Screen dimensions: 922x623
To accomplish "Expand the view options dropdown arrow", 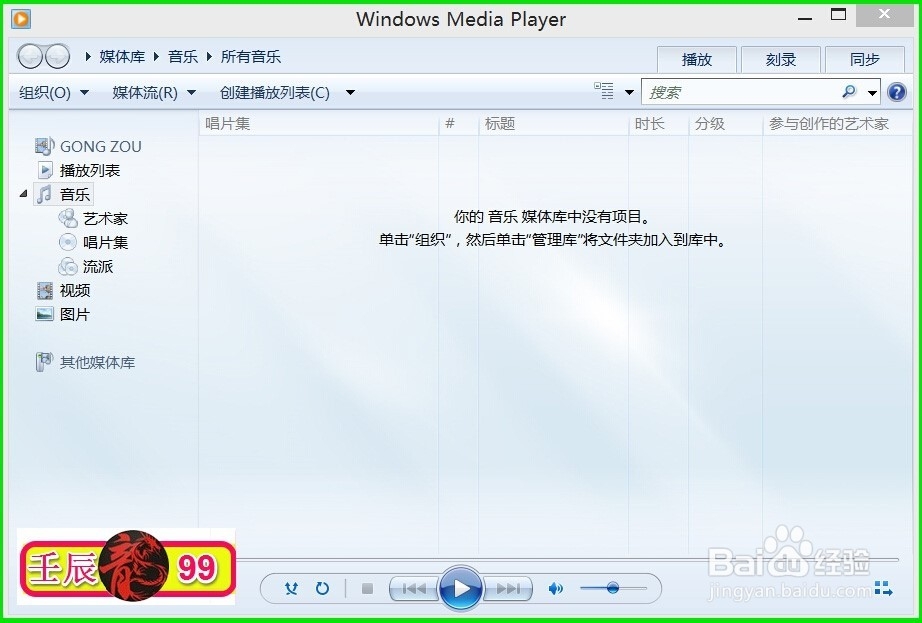I will (629, 92).
